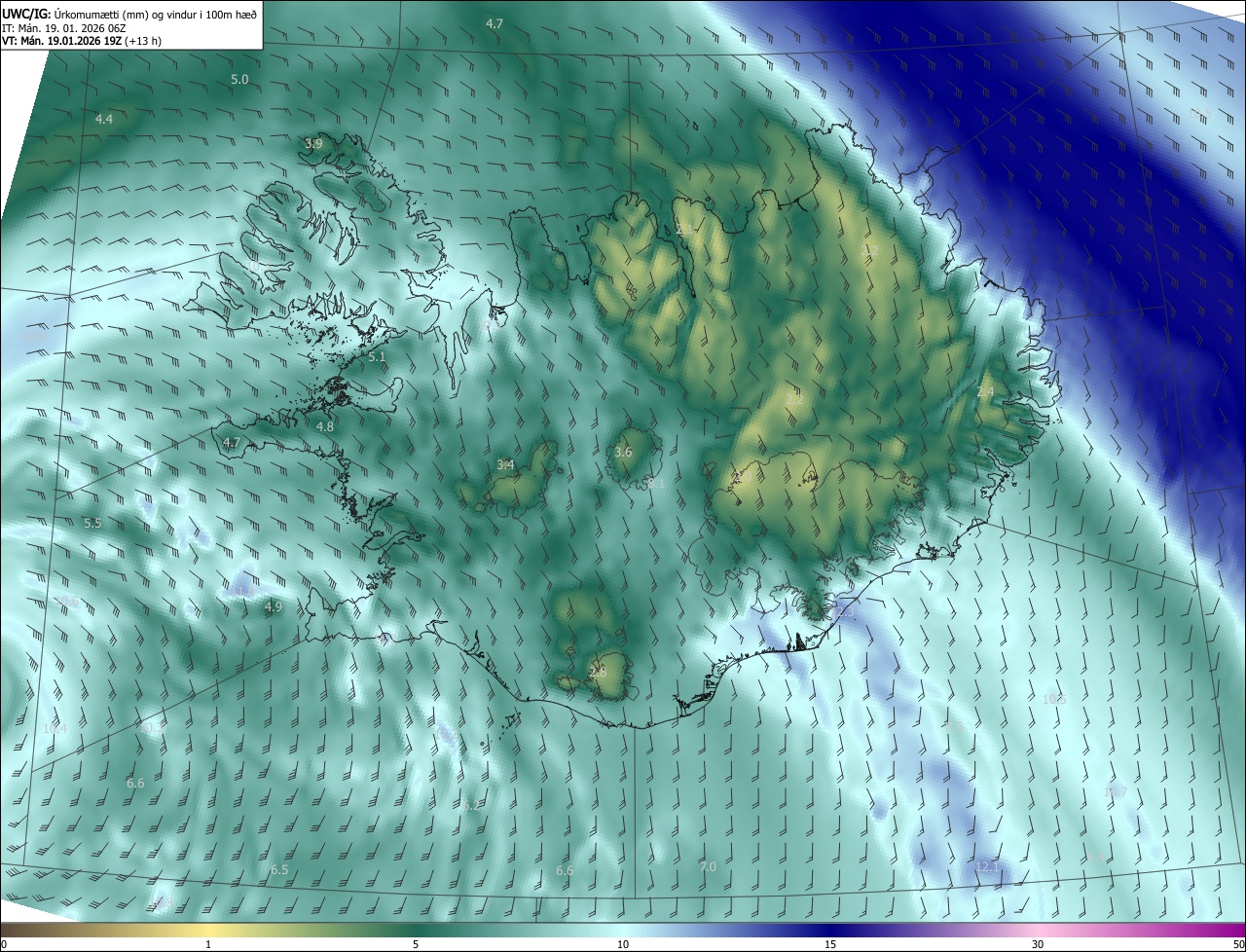Click the colour scale tick label '15'

tap(830, 944)
